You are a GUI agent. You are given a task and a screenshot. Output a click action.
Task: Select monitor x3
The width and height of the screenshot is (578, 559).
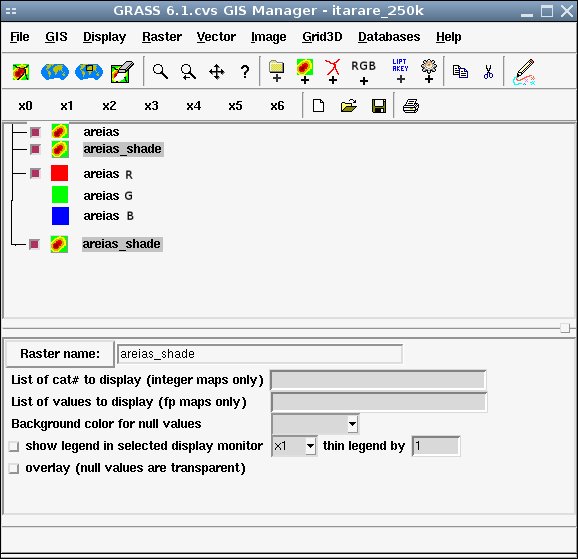tap(151, 106)
